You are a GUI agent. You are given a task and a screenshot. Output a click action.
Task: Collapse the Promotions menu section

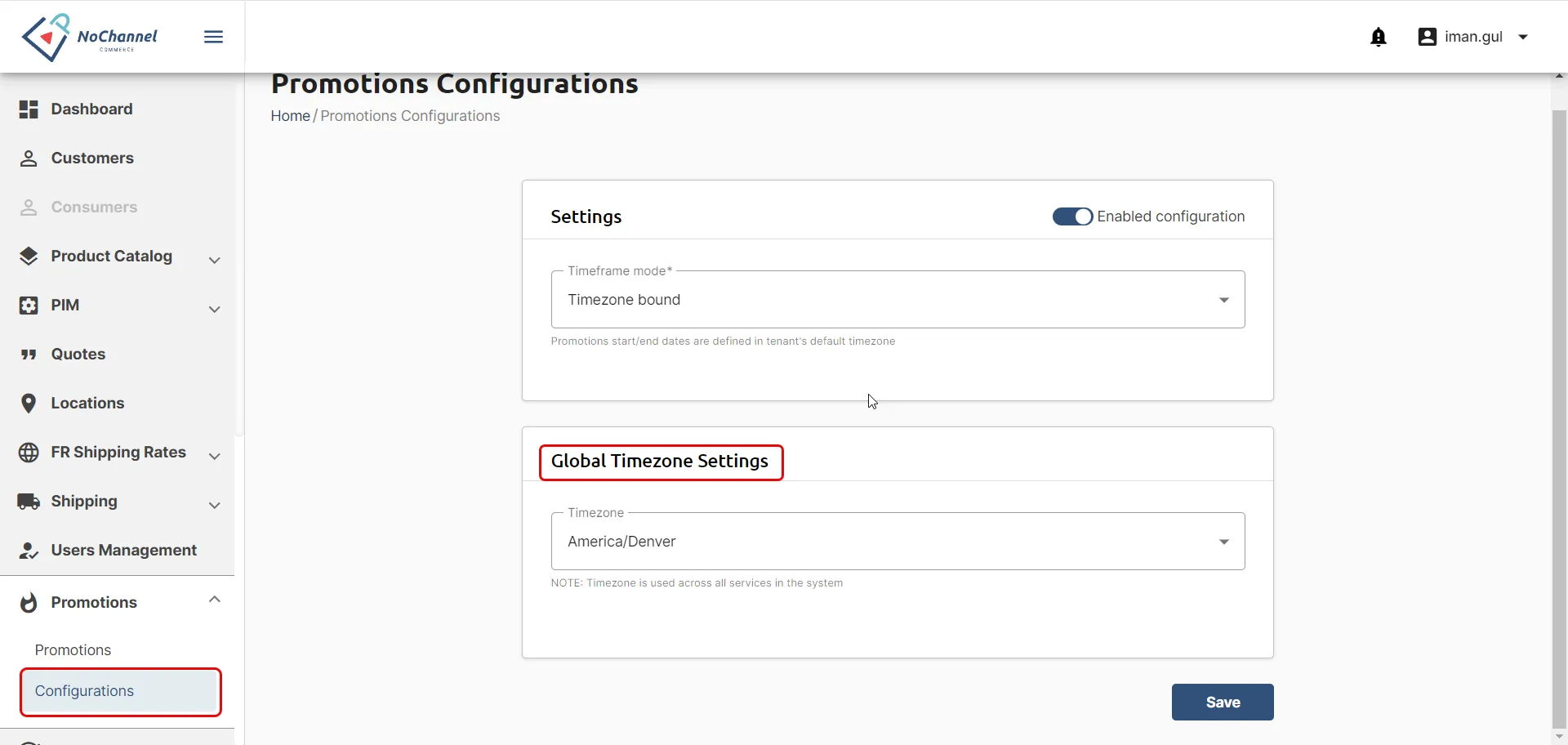coord(215,600)
